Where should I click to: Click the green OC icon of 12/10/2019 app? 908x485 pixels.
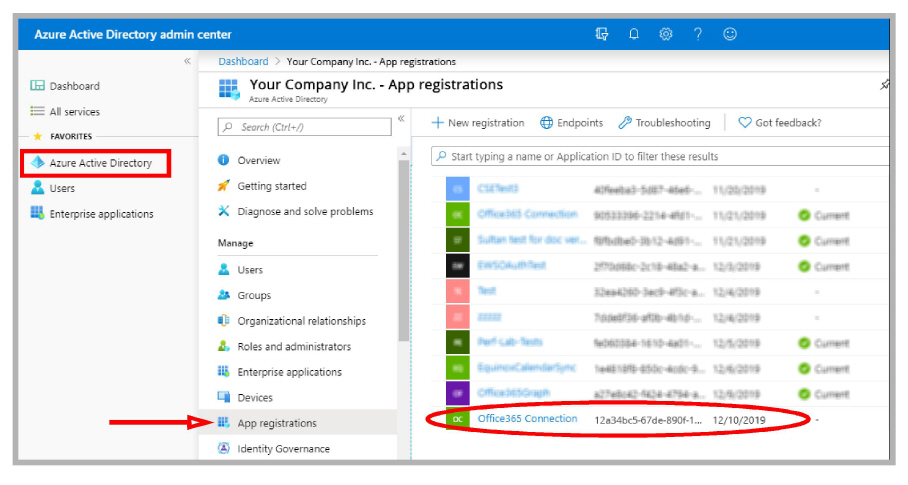(x=457, y=419)
